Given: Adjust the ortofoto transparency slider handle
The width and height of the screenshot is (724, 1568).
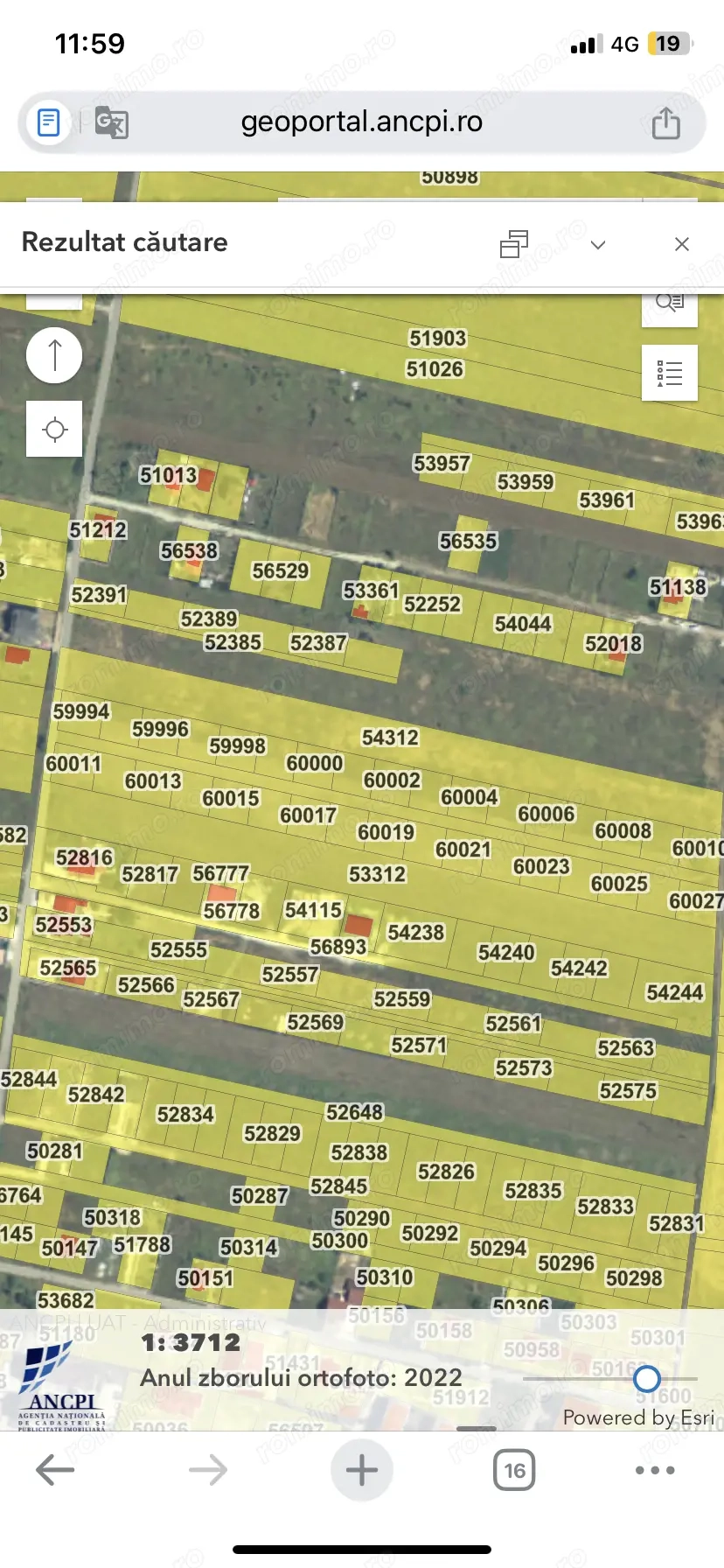Looking at the screenshot, I should [x=647, y=1379].
